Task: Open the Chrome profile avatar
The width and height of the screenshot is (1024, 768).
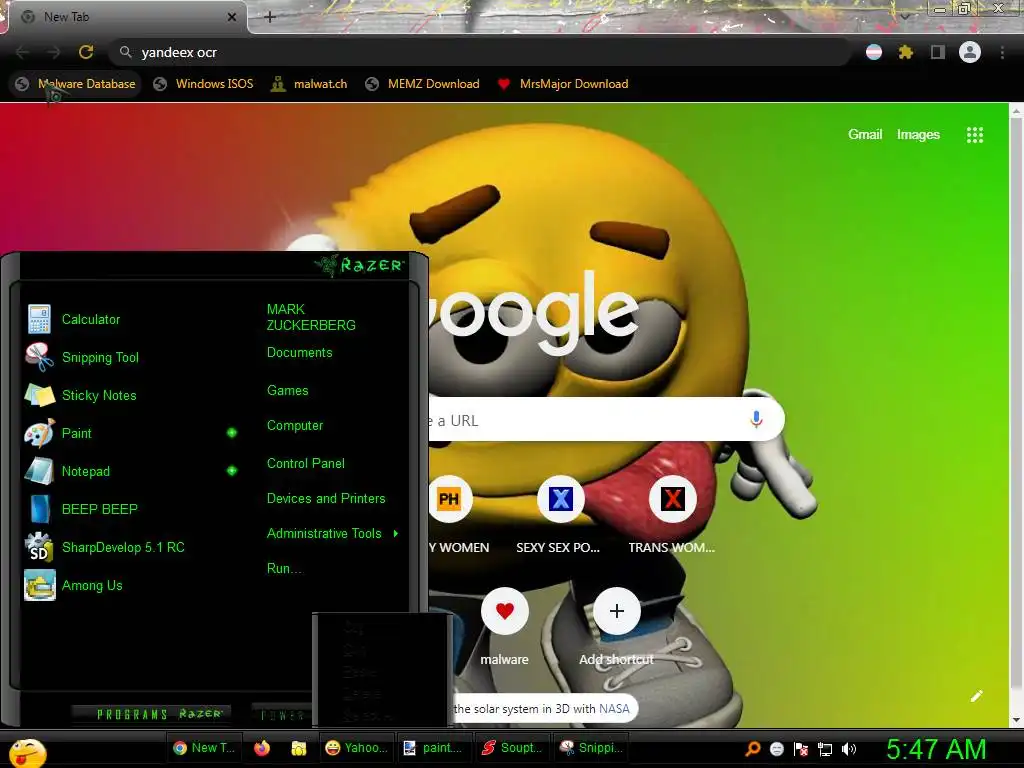Action: point(970,52)
